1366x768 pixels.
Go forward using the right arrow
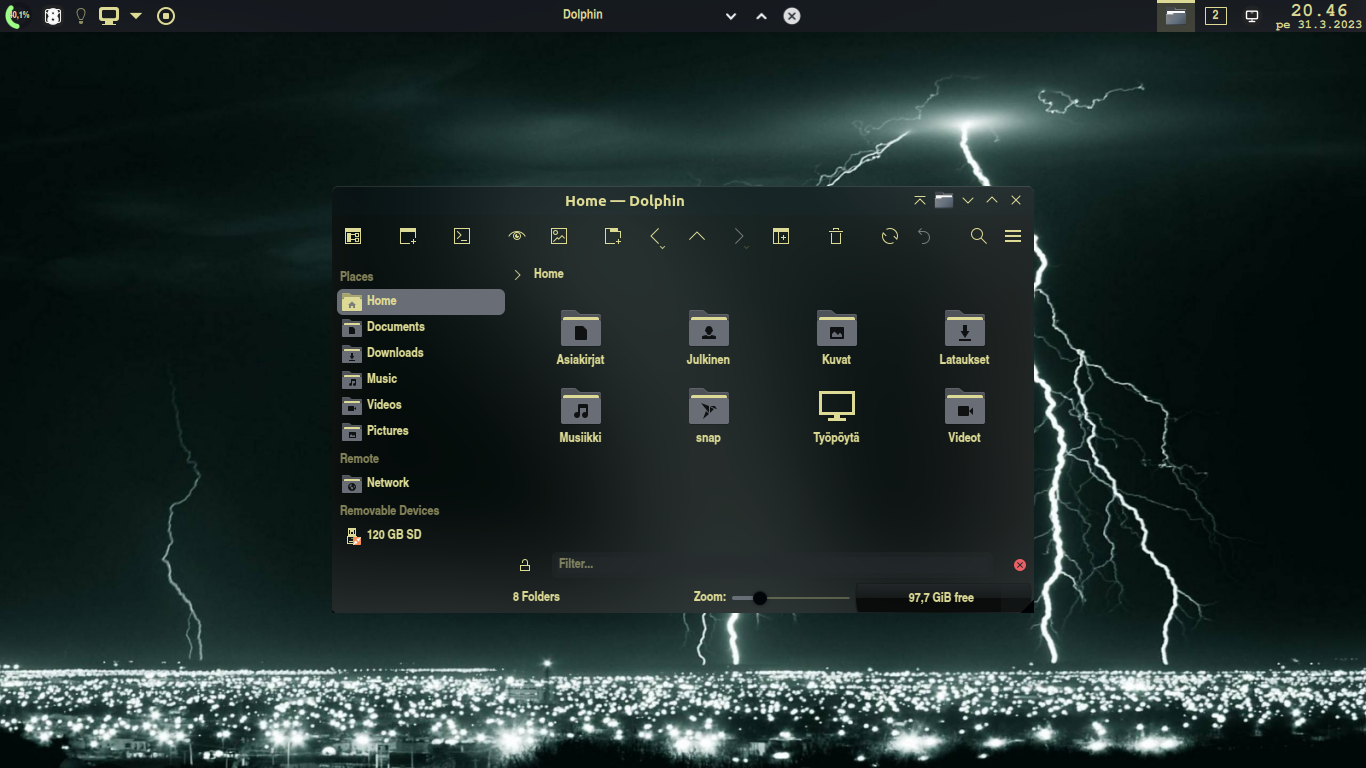739,237
